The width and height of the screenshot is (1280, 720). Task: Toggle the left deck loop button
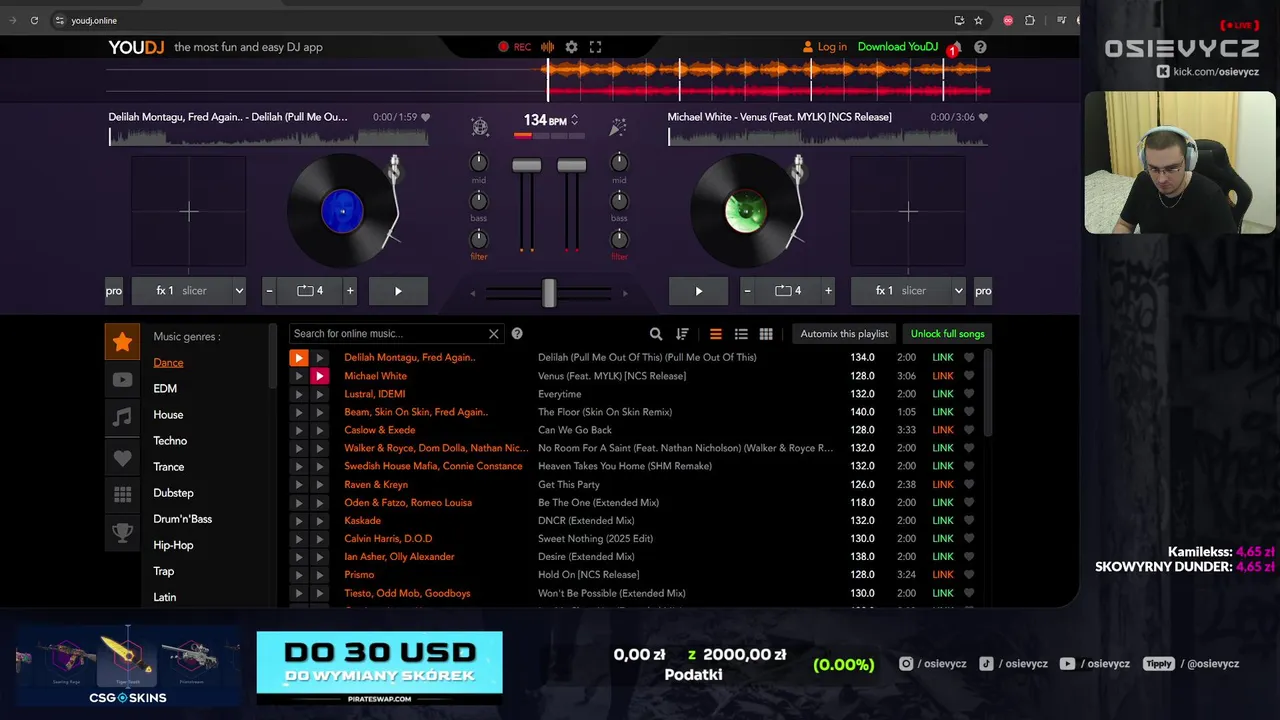pyautogui.click(x=310, y=291)
